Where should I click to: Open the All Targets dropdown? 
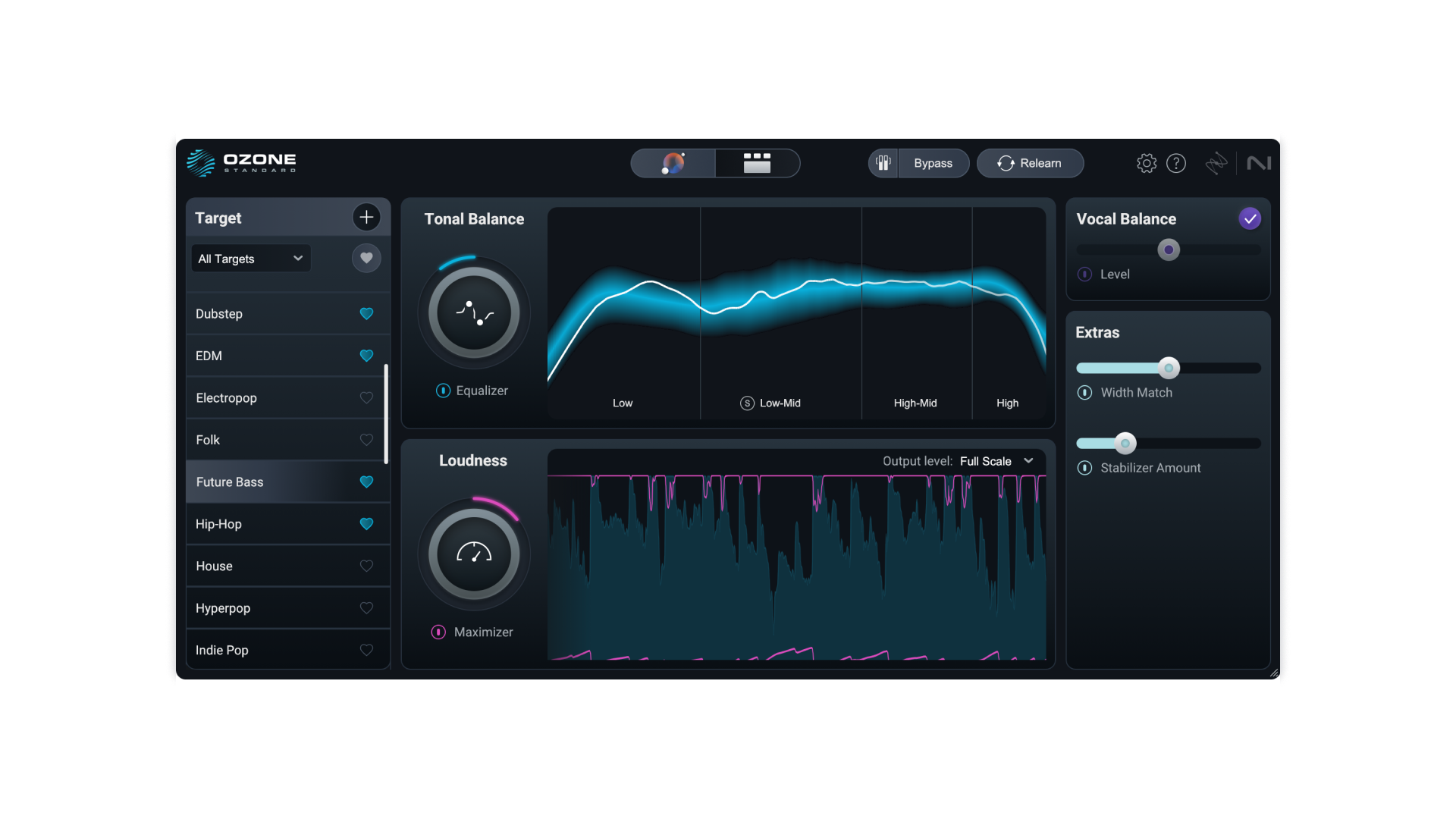pos(250,258)
